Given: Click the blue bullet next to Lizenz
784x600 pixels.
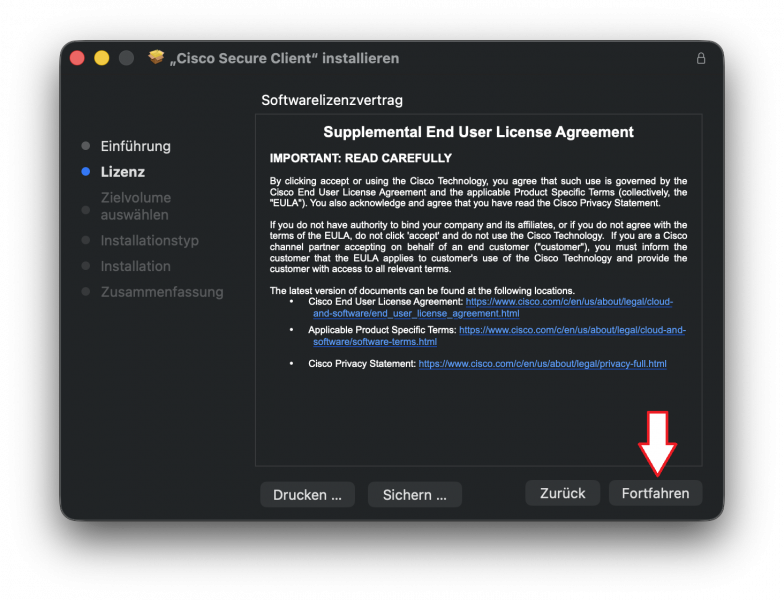Looking at the screenshot, I should (x=86, y=172).
